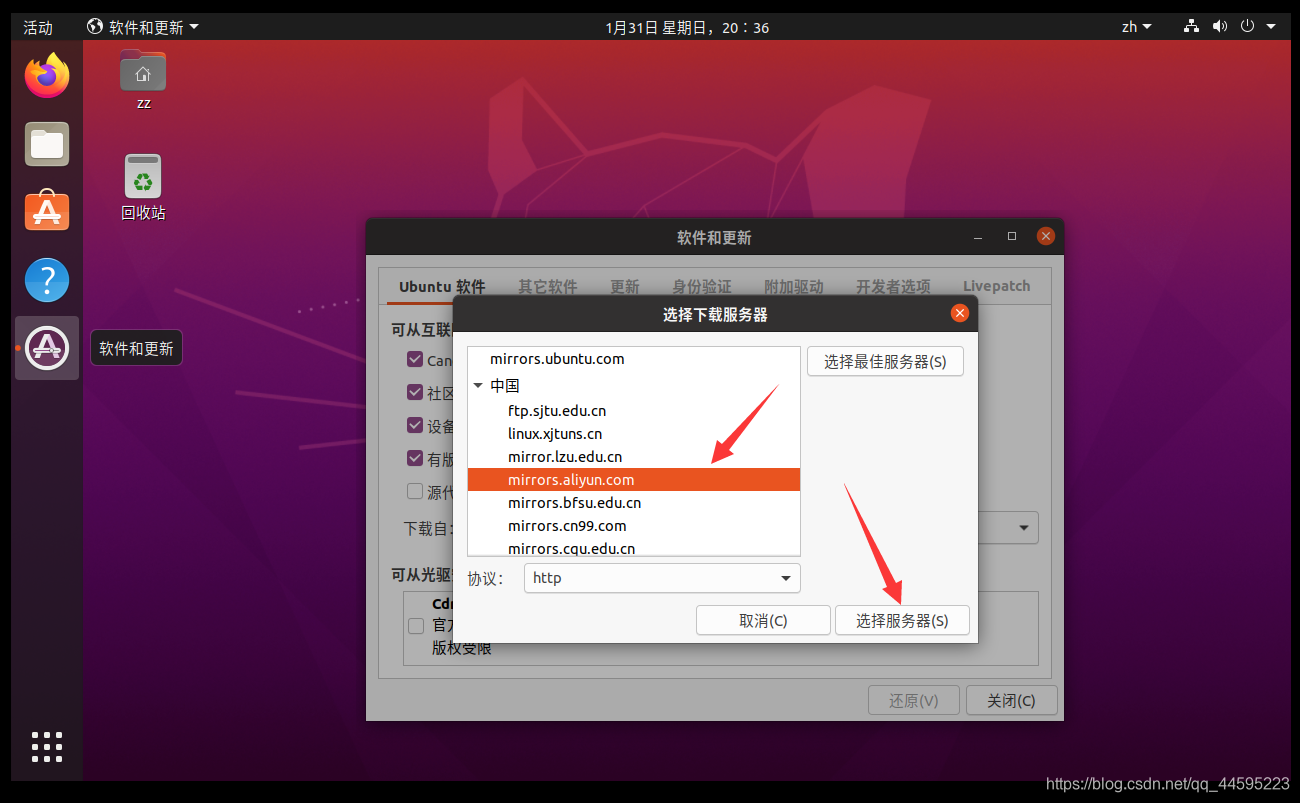The image size is (1300, 803).
Task: Switch to the 附加驱动 tab
Action: (x=794, y=286)
